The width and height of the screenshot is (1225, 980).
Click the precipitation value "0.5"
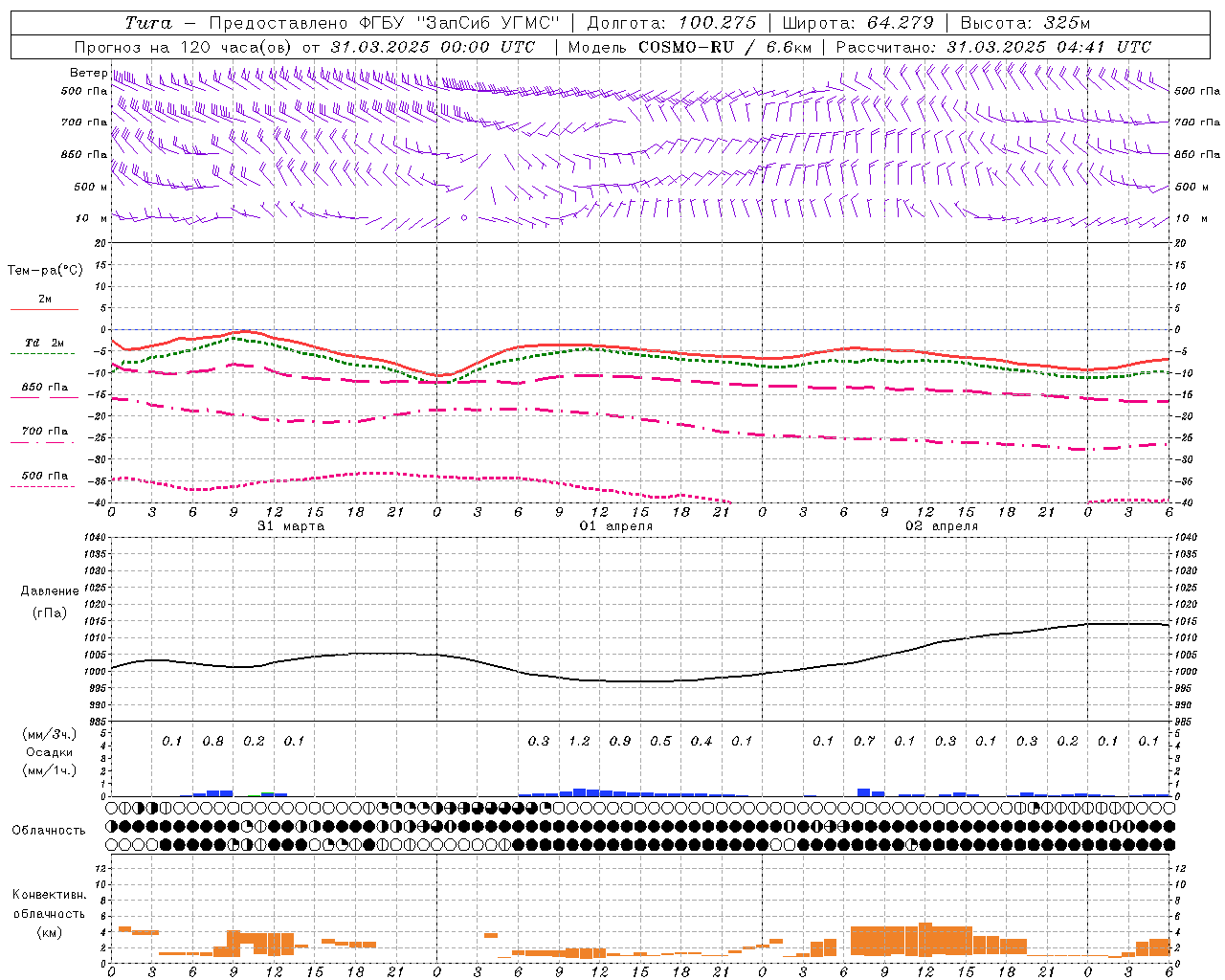pos(660,742)
